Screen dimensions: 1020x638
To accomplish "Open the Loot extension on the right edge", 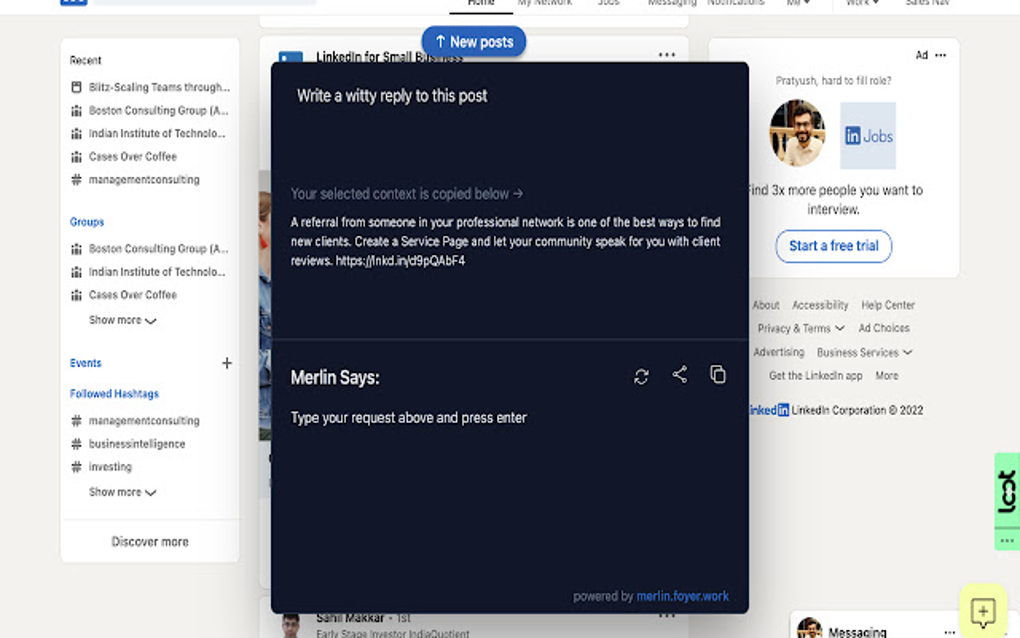I will [x=1005, y=490].
